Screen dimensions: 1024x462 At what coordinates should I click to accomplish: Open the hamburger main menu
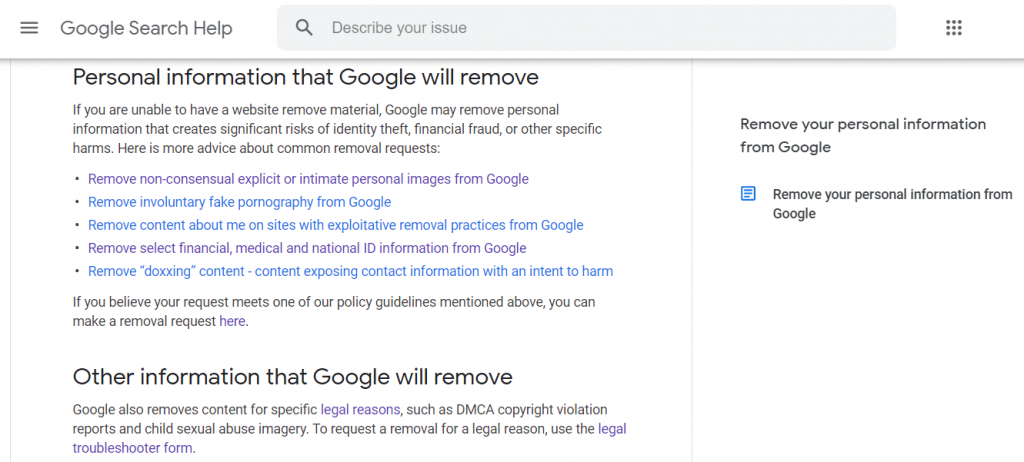29,28
